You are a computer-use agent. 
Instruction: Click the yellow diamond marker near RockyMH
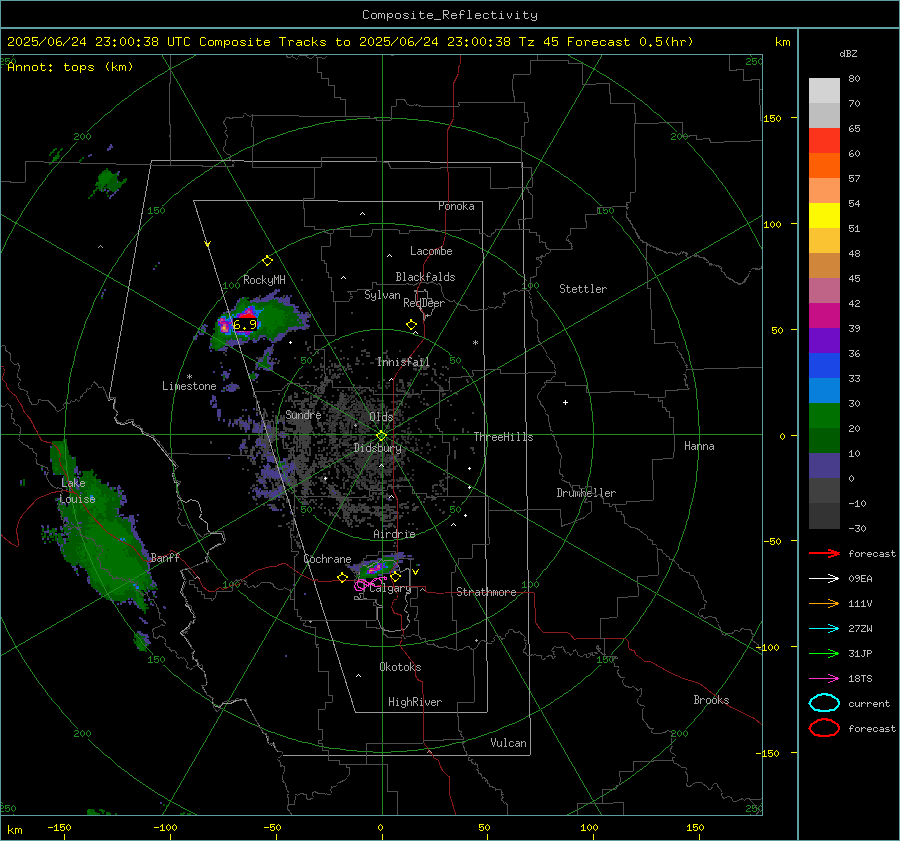[x=267, y=261]
